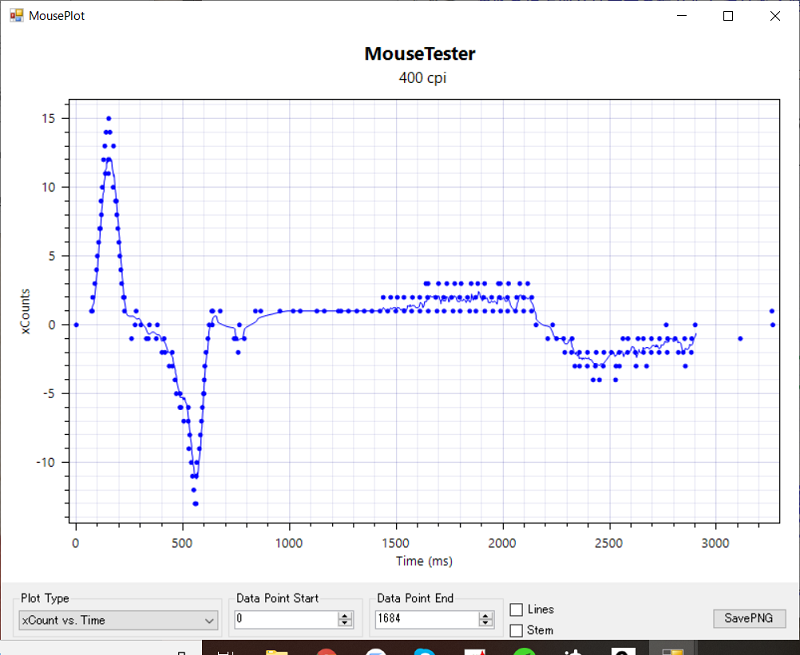
Task: Increment Data Point End with up arrow
Action: (x=486, y=616)
